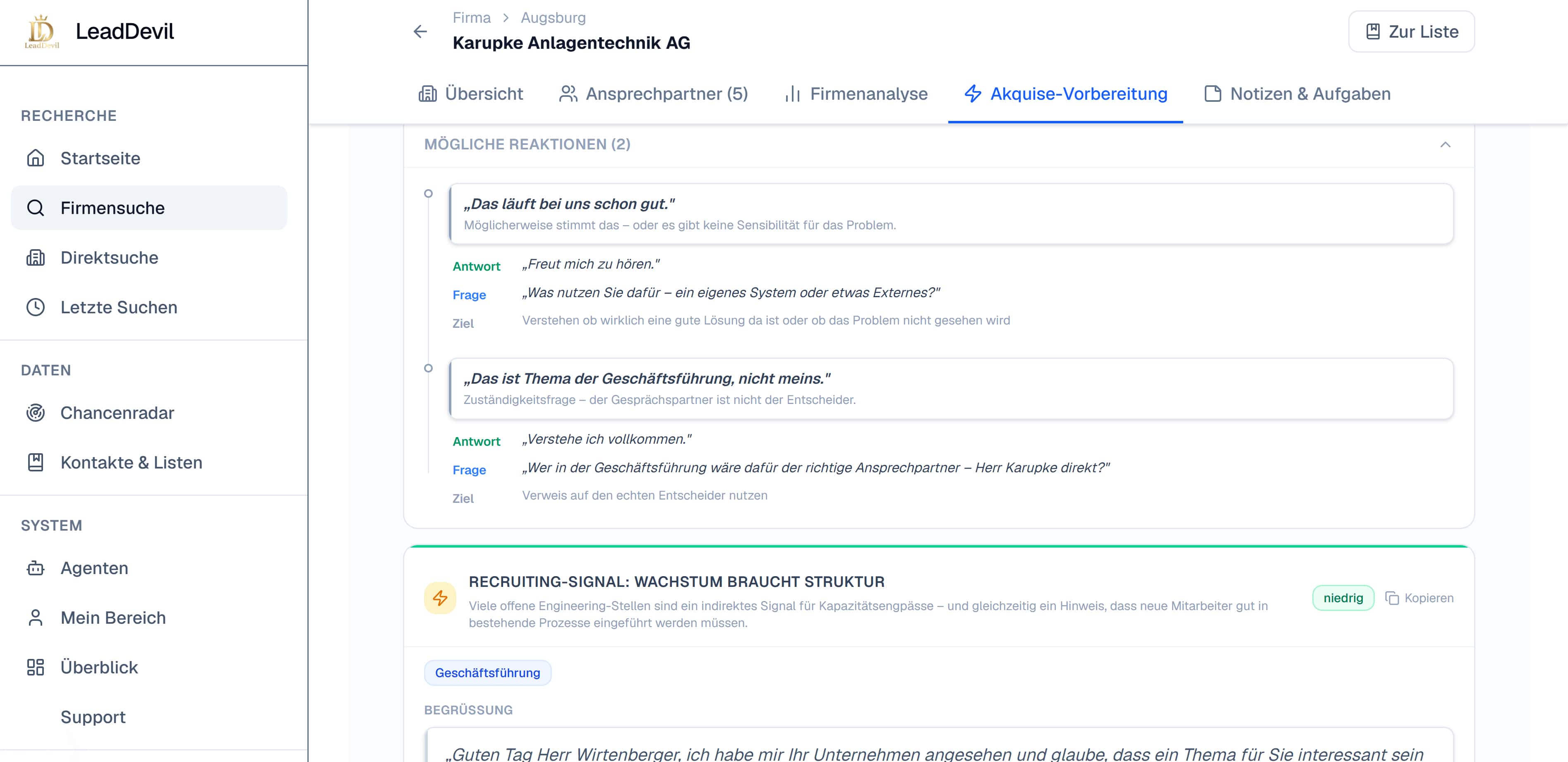Click the "Verstehe ich vollkommen." answer text
Image resolution: width=1568 pixels, height=762 pixels.
606,439
